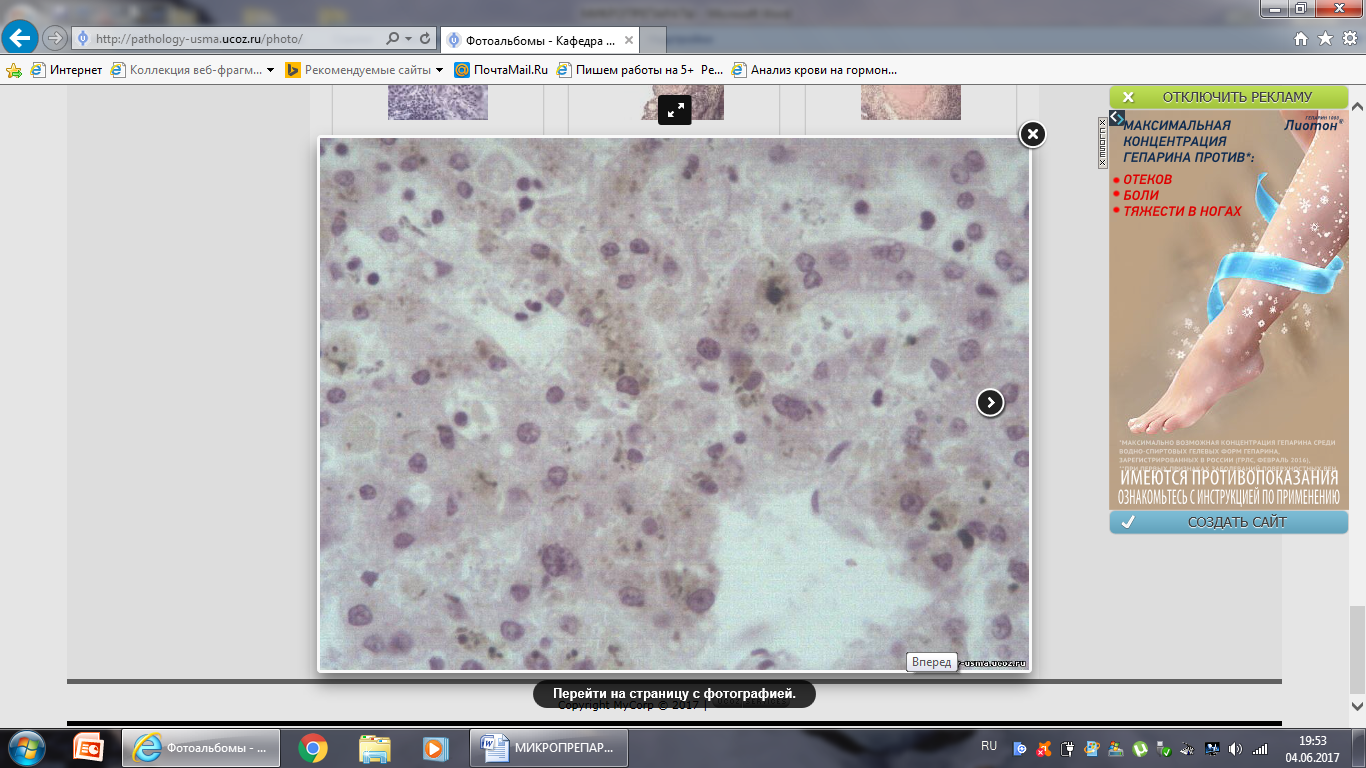Click the right pinkish thumbnail behind lightbox

click(911, 102)
